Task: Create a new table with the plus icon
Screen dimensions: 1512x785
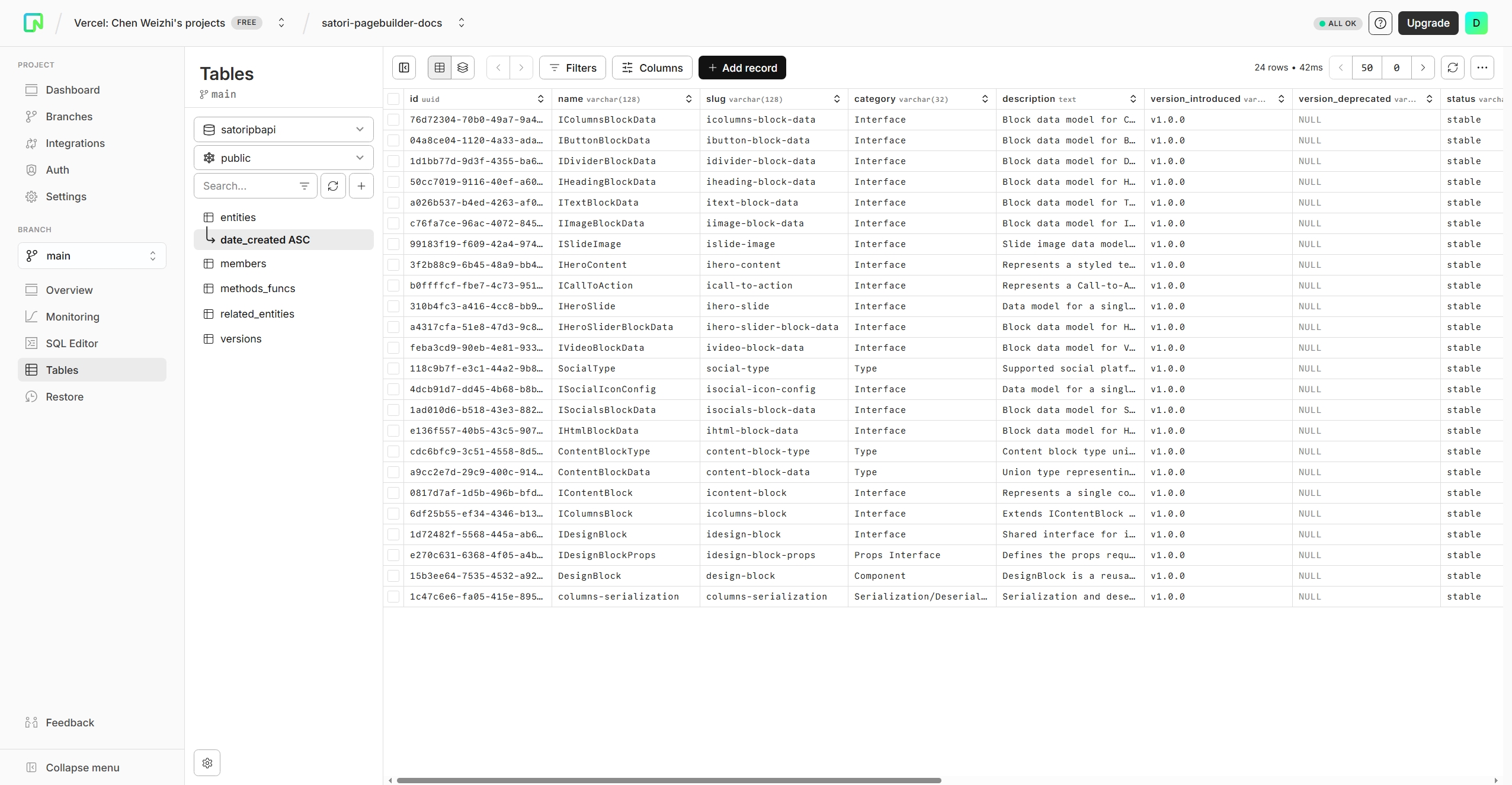Action: 361,185
